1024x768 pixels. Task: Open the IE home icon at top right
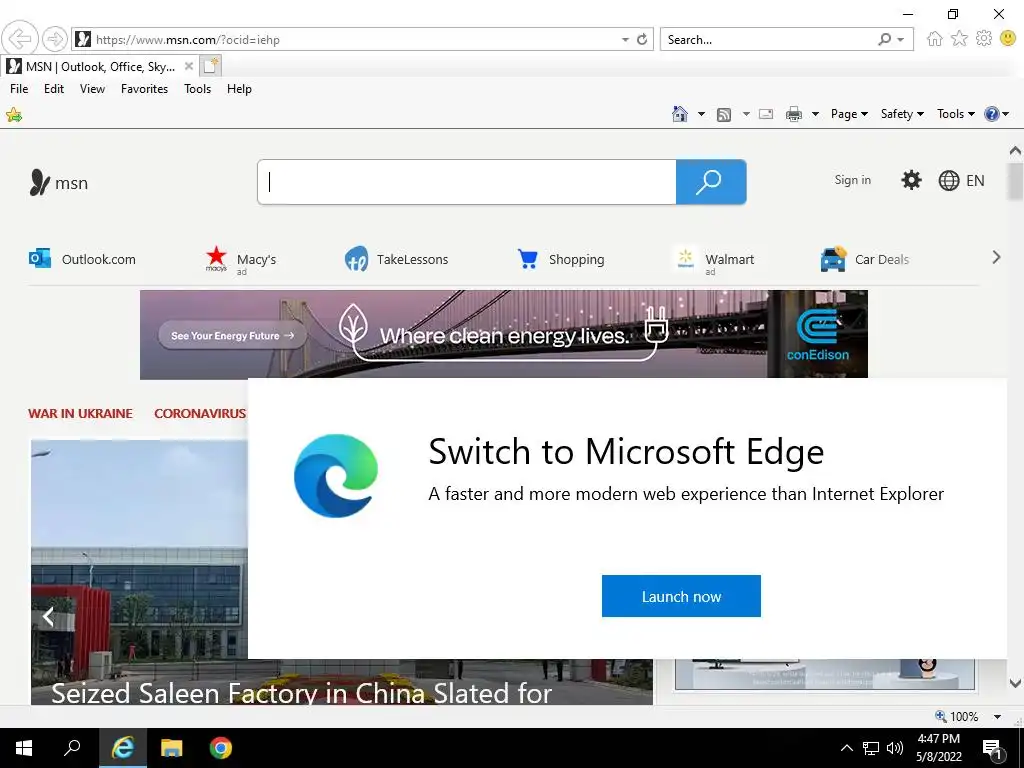935,39
